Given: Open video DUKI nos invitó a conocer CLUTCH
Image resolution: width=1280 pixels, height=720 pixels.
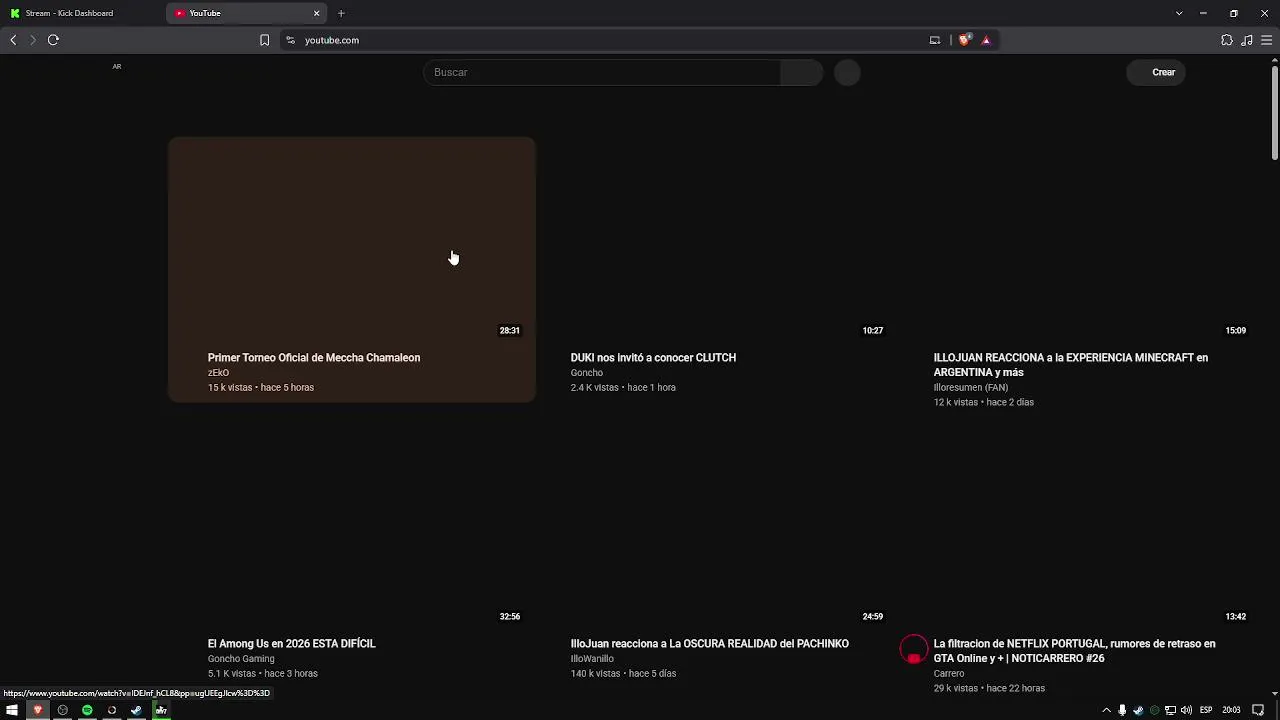Looking at the screenshot, I should (653, 358).
